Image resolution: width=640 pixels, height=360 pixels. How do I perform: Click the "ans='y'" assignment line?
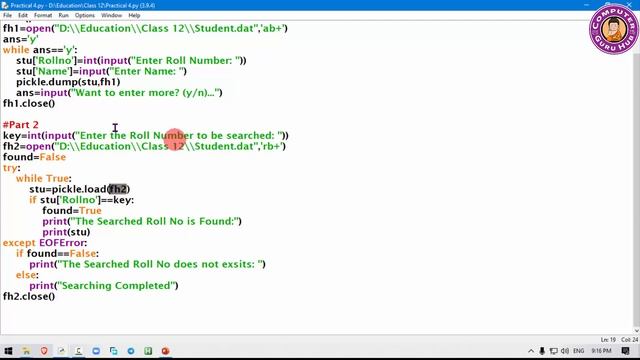(x=20, y=39)
